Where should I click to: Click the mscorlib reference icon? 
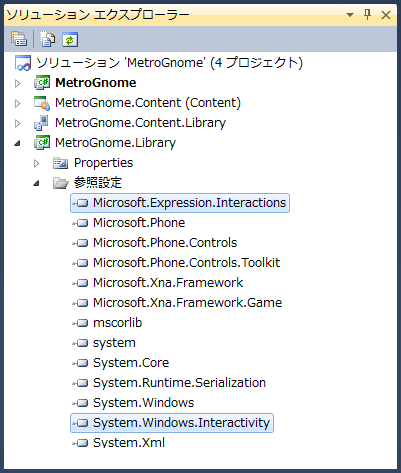coord(80,323)
